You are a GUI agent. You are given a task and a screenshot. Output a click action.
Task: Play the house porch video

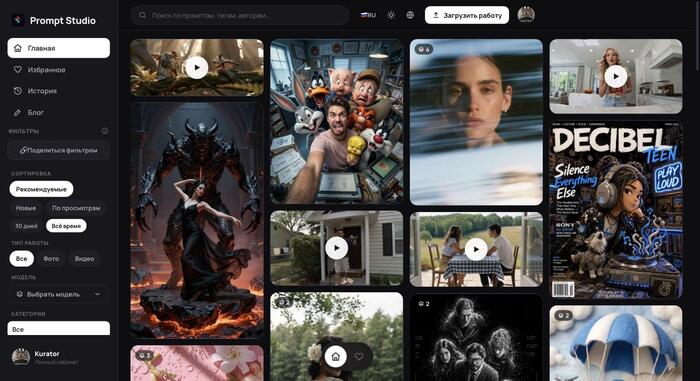[337, 248]
